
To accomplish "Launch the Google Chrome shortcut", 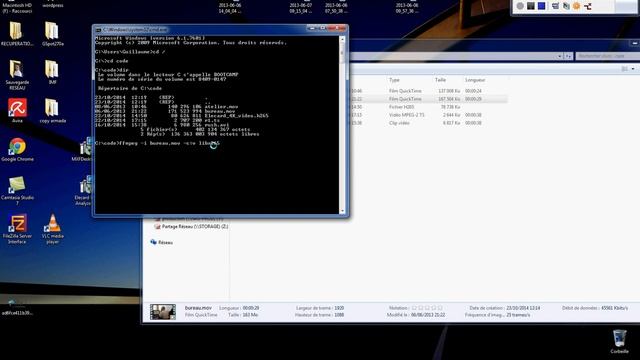I will [x=17, y=149].
